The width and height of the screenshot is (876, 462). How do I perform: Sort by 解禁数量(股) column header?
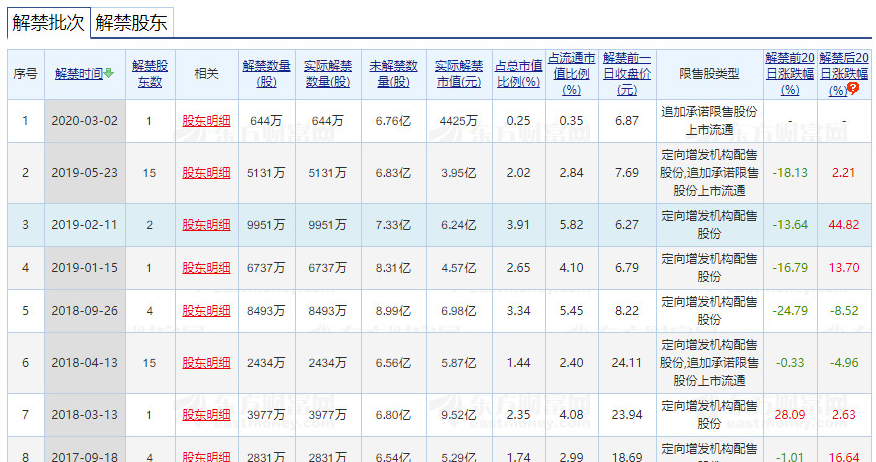pyautogui.click(x=267, y=74)
